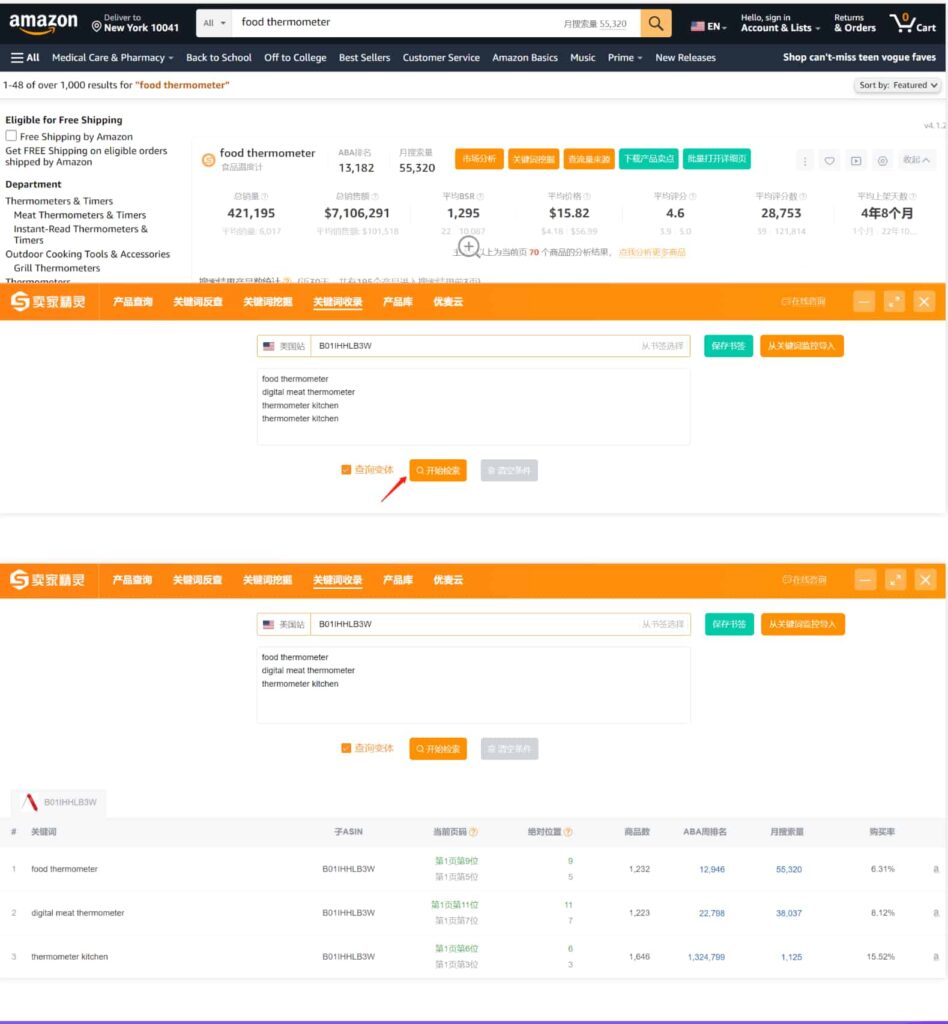Click the Amazon icon in food thermometer row
The image size is (948, 1024).
[936, 869]
